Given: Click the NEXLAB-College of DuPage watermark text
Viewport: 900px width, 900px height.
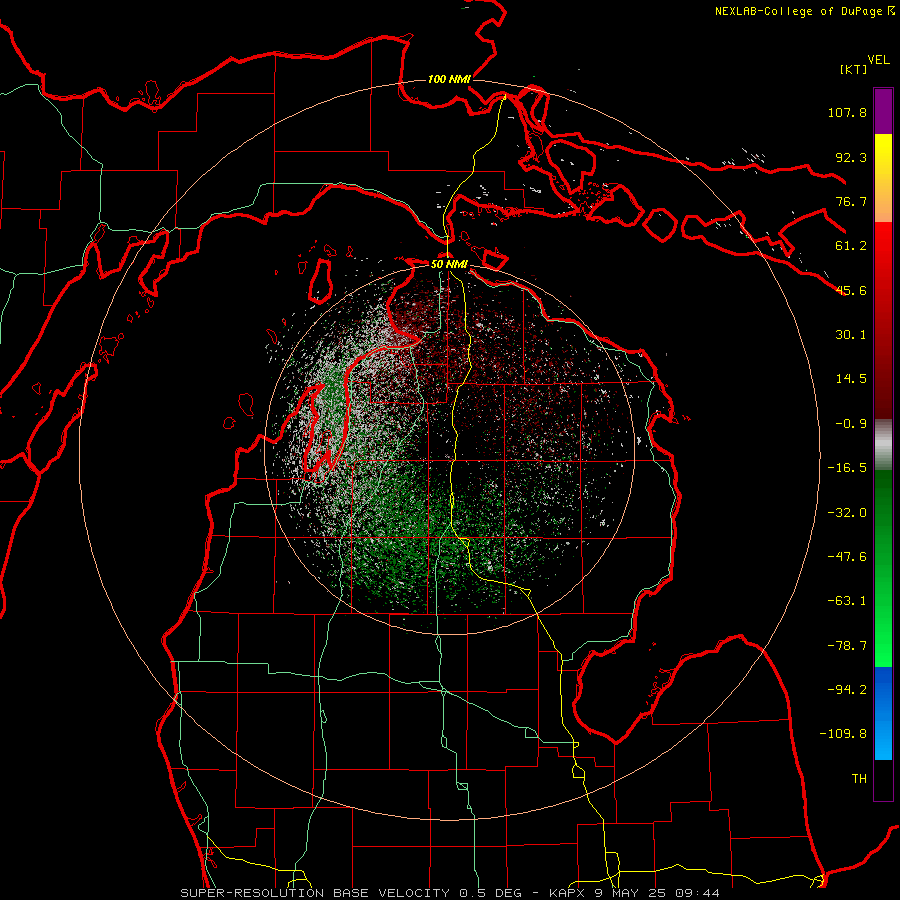Looking at the screenshot, I should pos(804,11).
